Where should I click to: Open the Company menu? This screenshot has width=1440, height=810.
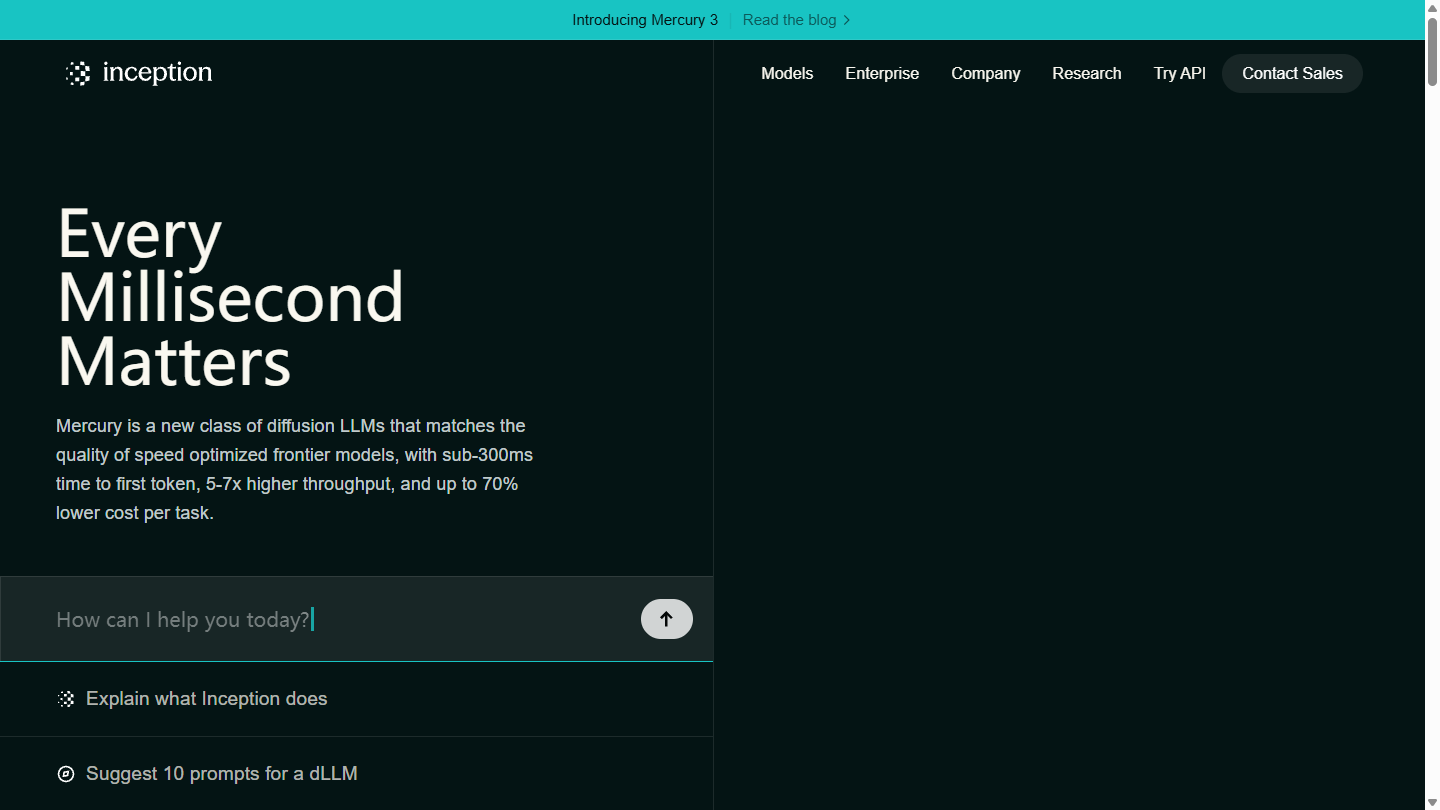point(986,73)
